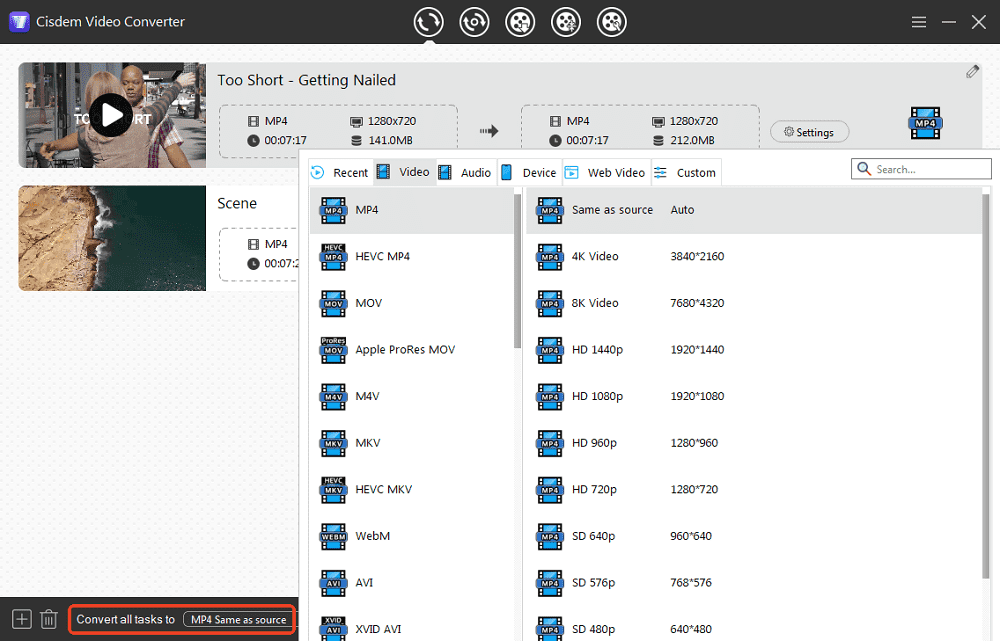Switch to the Convert mode icon
The image size is (1000, 641).
(428, 22)
